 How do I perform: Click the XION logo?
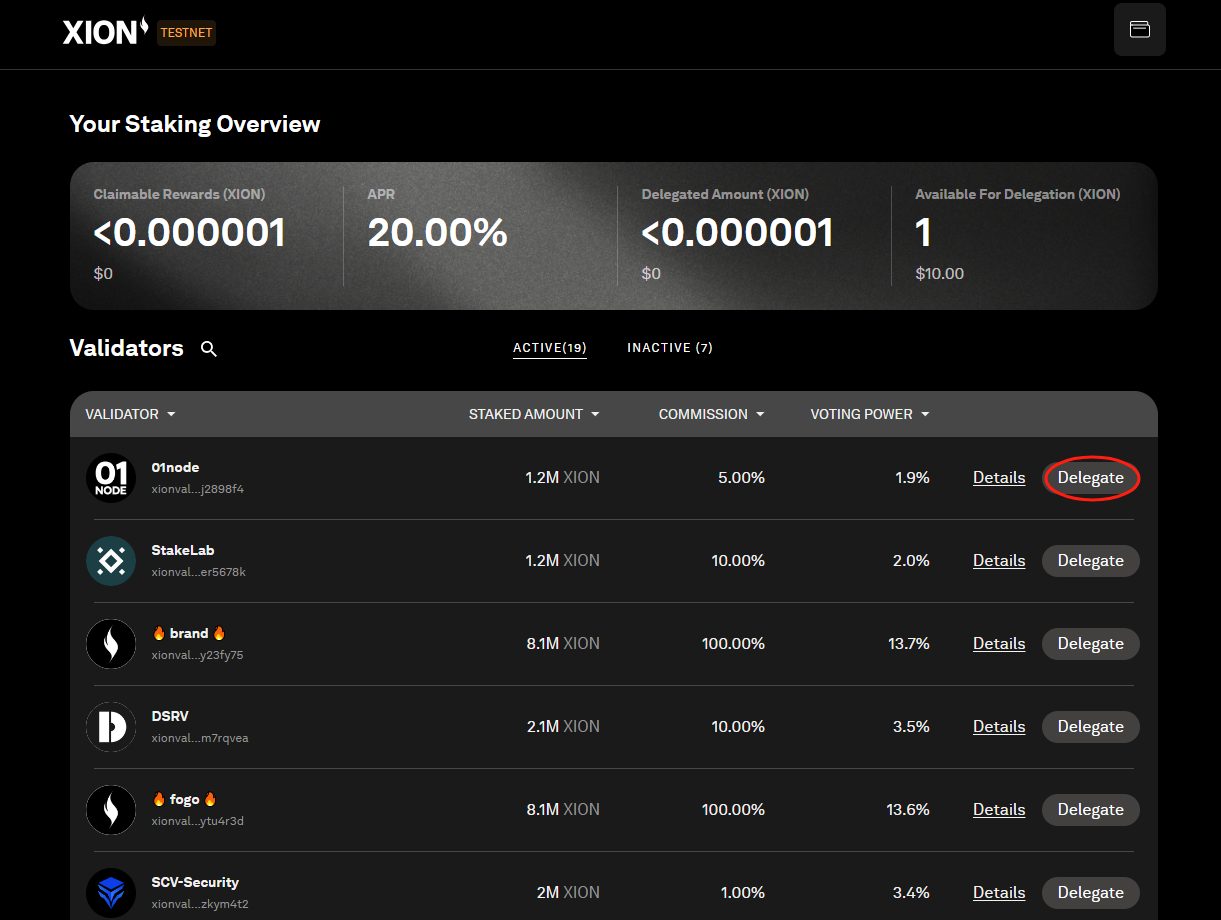coord(107,31)
